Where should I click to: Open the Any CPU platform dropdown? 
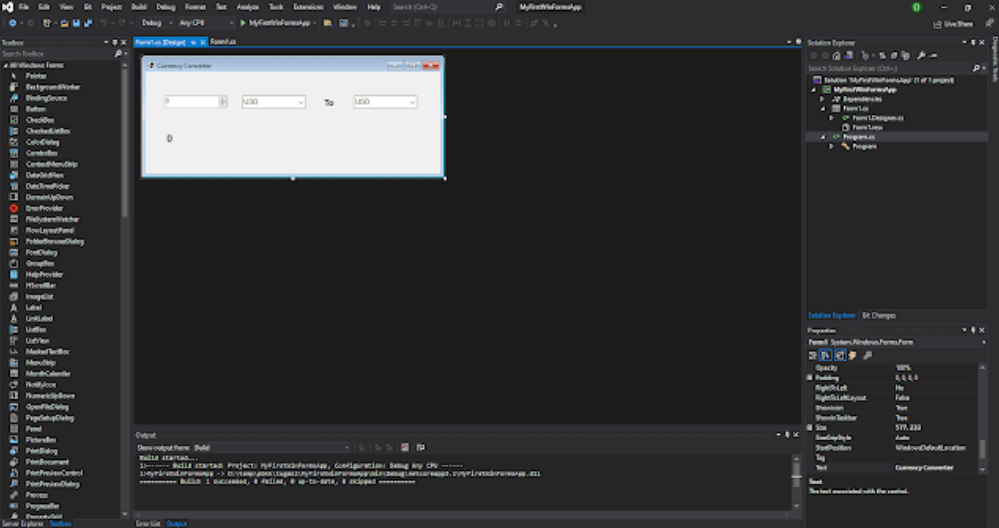point(206,23)
